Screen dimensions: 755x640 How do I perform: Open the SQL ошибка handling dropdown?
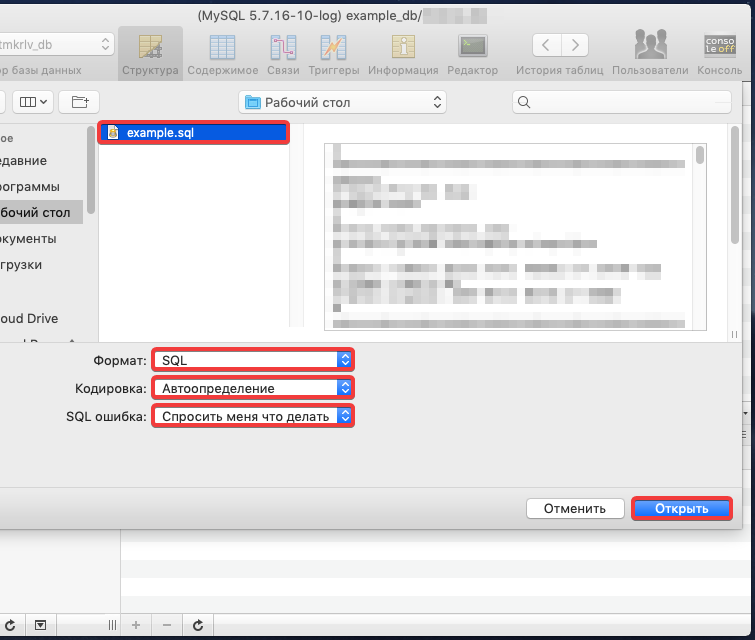click(252, 416)
